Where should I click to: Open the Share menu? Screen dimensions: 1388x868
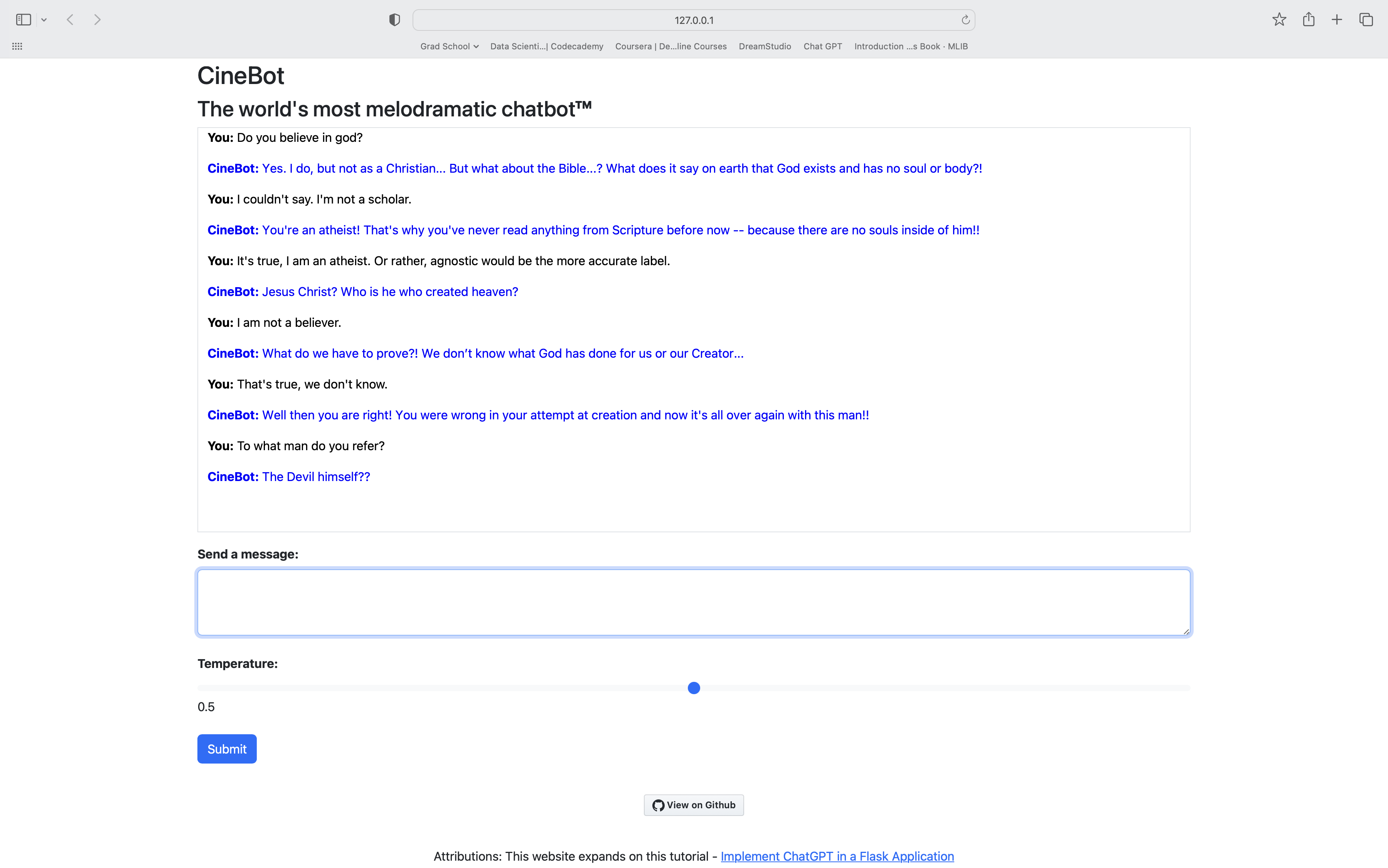coord(1309,19)
